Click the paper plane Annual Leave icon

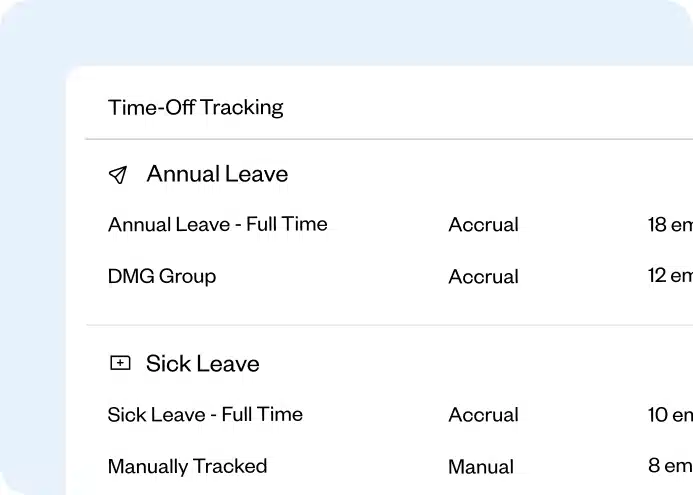(118, 175)
